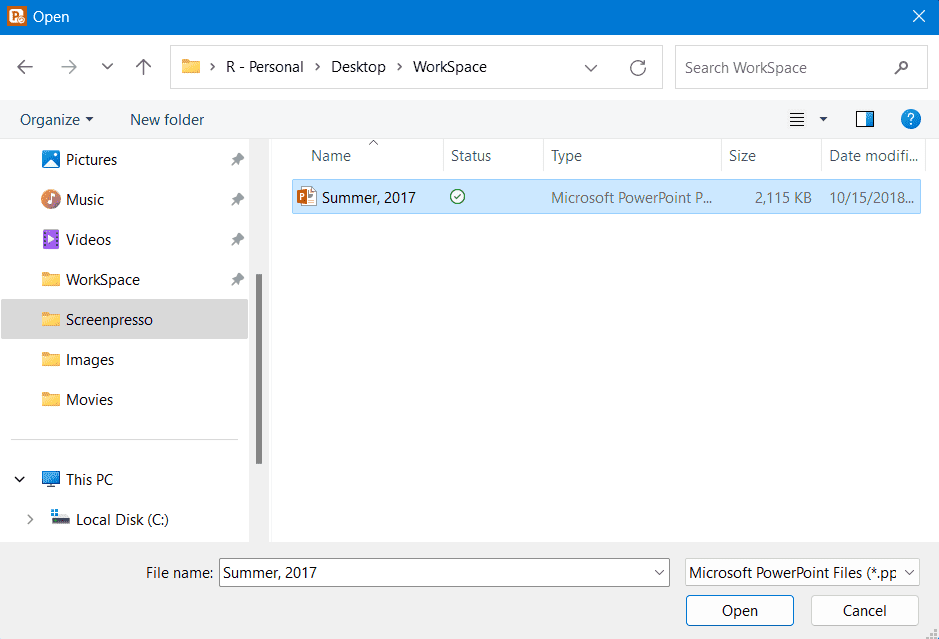Open pinned WorkSpace folder in sidebar
This screenshot has height=639, width=939.
[102, 280]
